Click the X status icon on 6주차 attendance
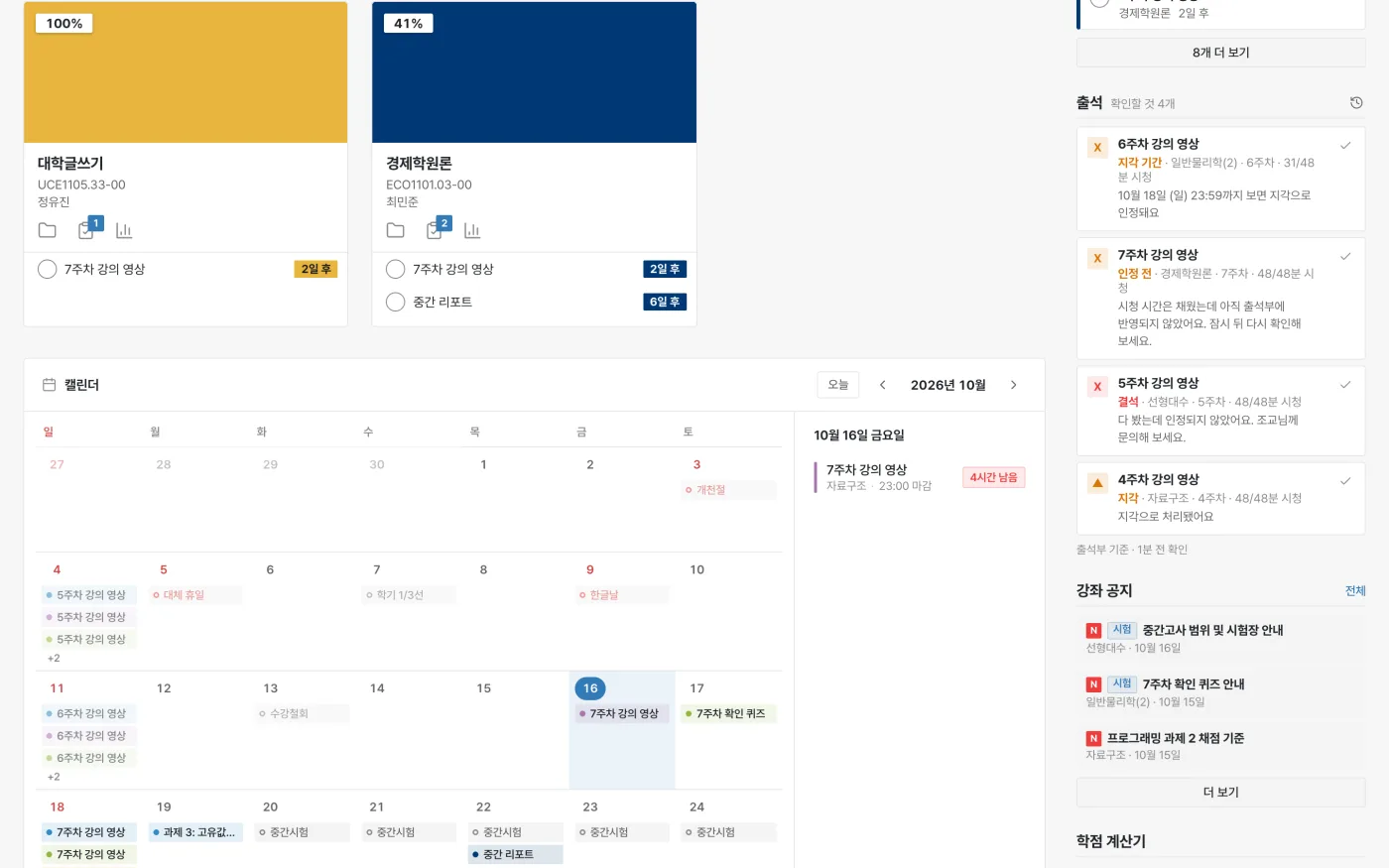This screenshot has height=868, width=1389. coord(1097,147)
